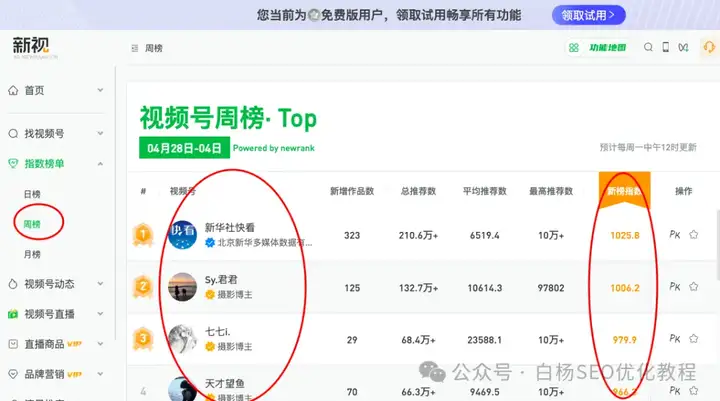Toggle the sidebar collapse icon beside 周榜
Screen dimensions: 720x401
pyautogui.click(x=135, y=48)
